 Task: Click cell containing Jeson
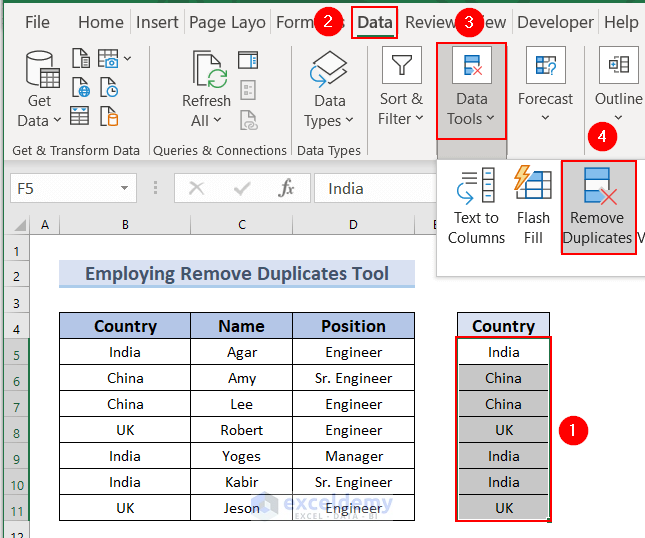pos(241,508)
